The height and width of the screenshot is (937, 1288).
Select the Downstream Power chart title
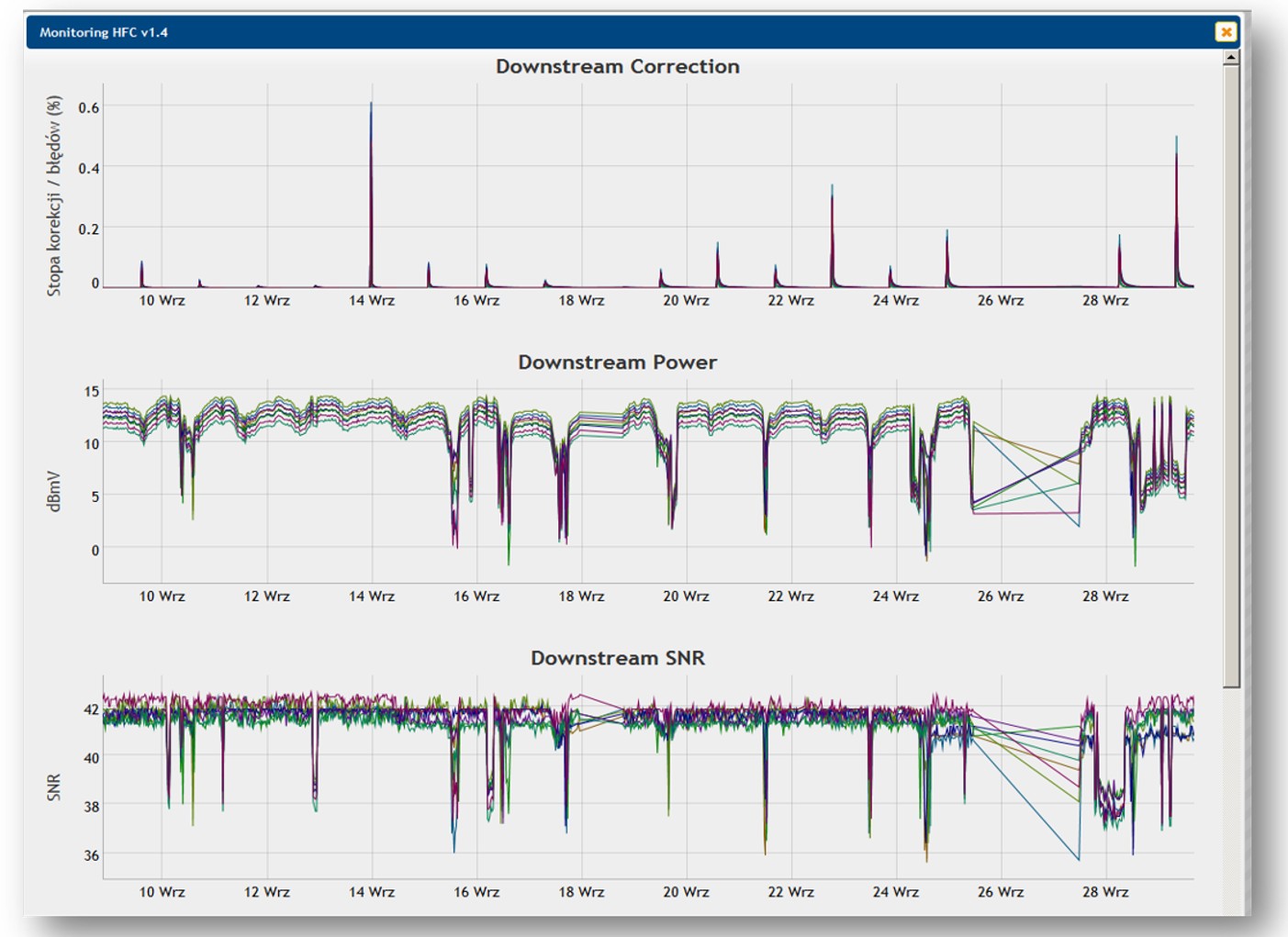pyautogui.click(x=617, y=363)
